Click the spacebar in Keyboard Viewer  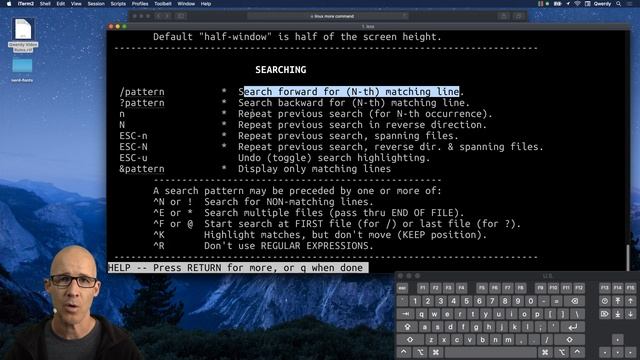click(x=490, y=352)
